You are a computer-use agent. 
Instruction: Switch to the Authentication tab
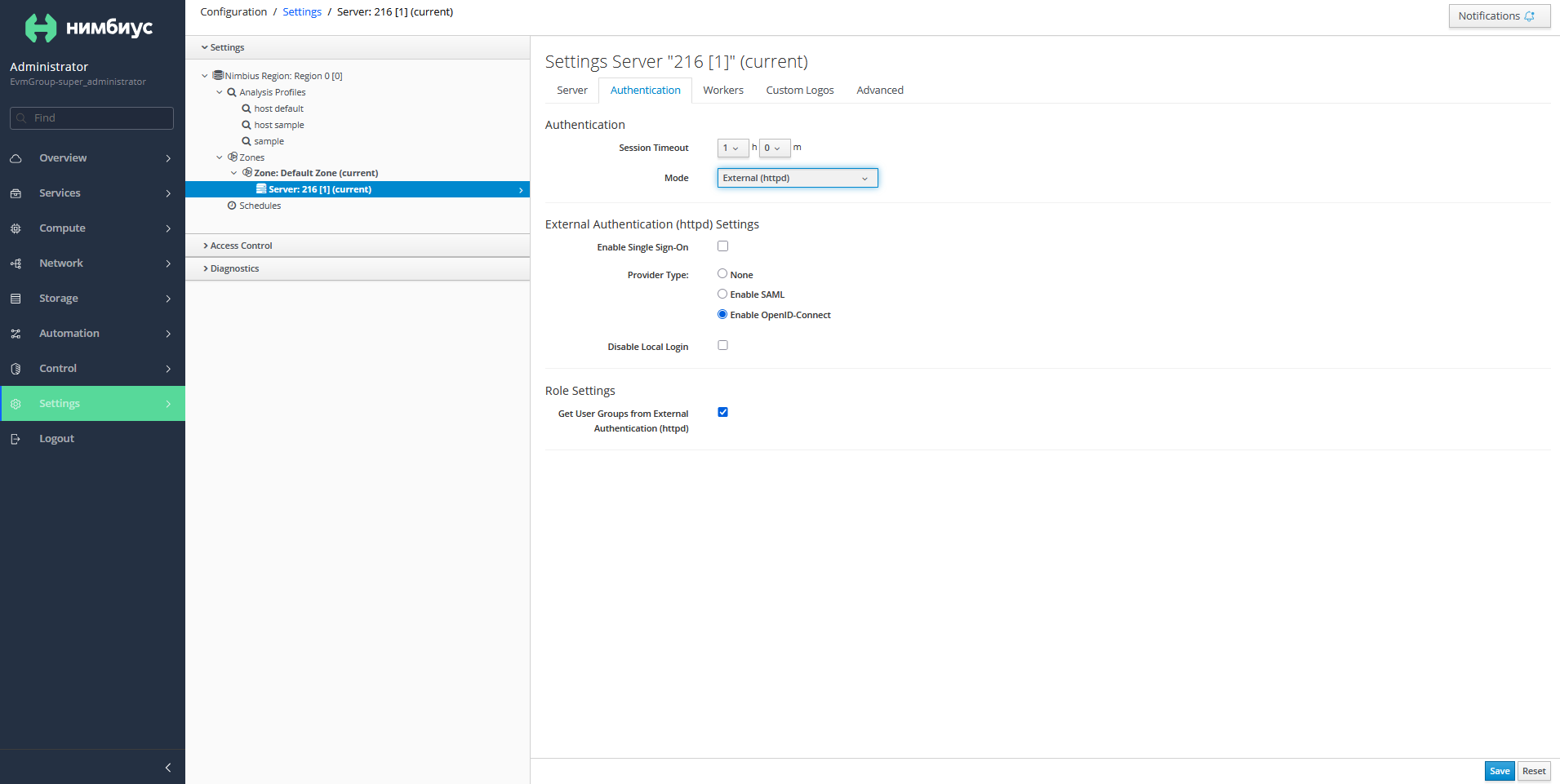click(x=646, y=91)
